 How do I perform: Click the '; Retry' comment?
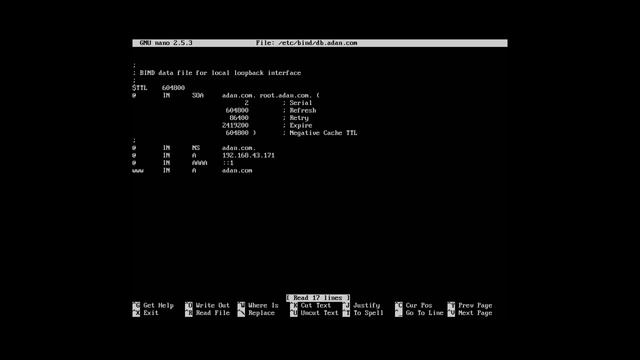tap(296, 118)
